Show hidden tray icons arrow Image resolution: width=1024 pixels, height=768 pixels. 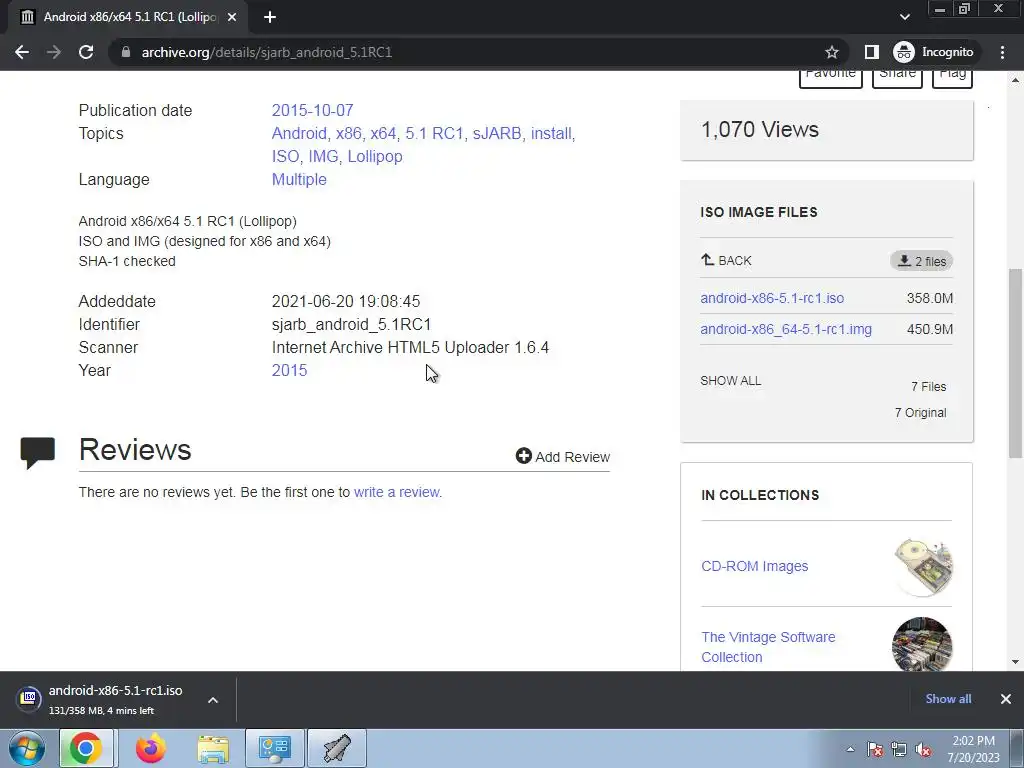850,750
